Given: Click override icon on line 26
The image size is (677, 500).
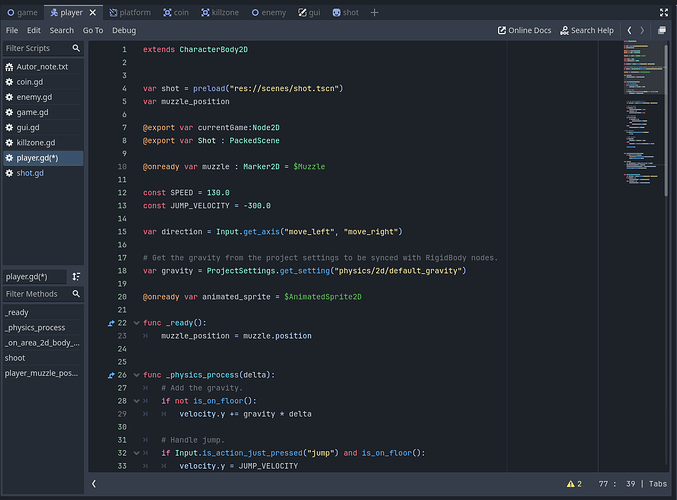Looking at the screenshot, I should pyautogui.click(x=111, y=375).
